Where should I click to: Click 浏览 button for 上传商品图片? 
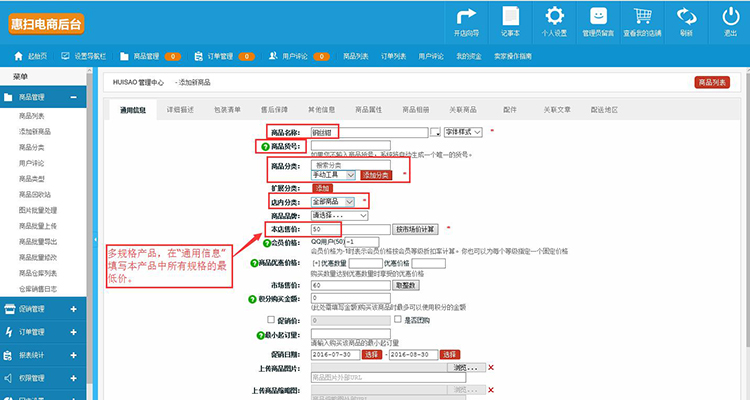[466, 367]
